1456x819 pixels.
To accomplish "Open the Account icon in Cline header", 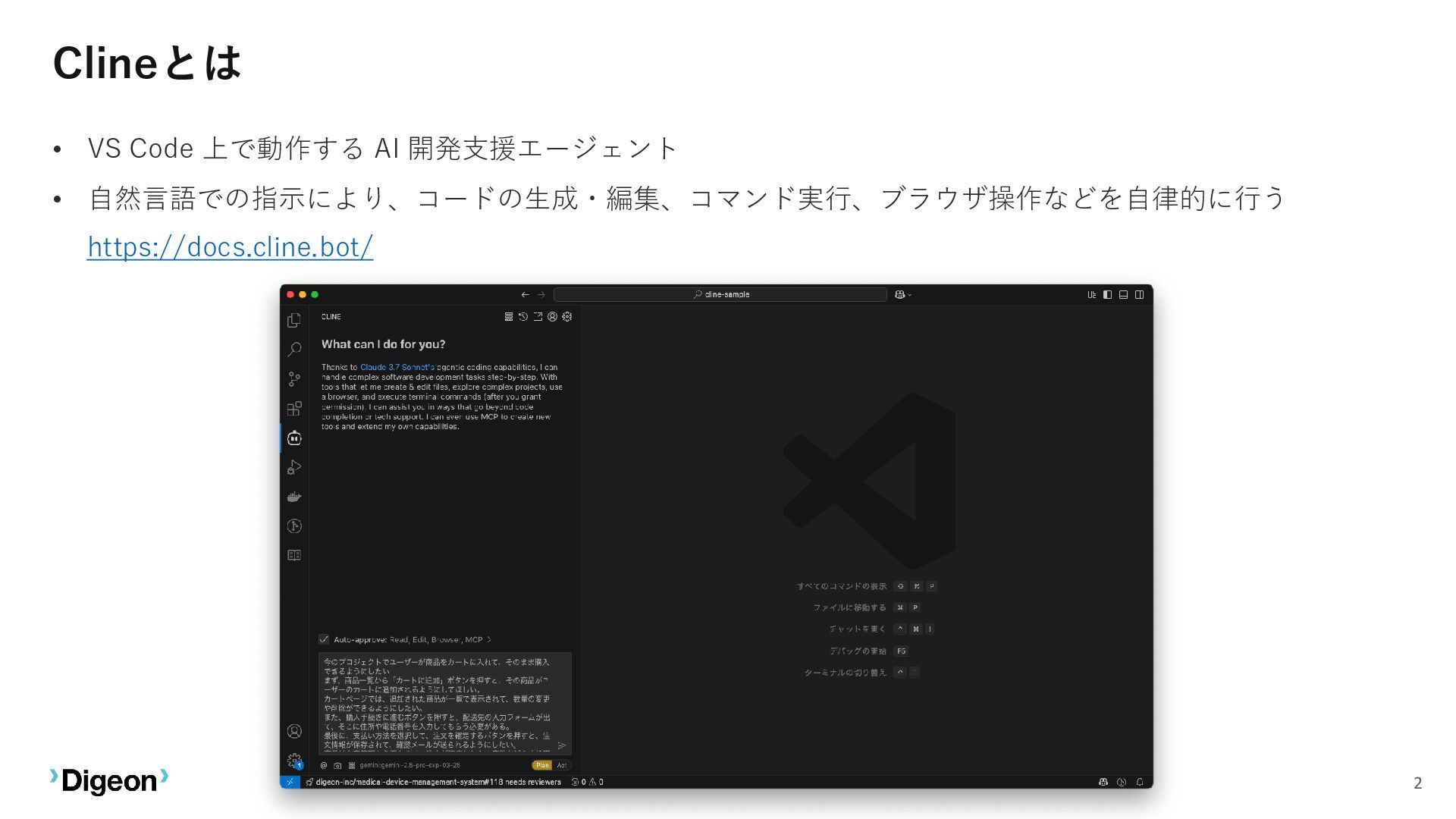I will point(552,317).
